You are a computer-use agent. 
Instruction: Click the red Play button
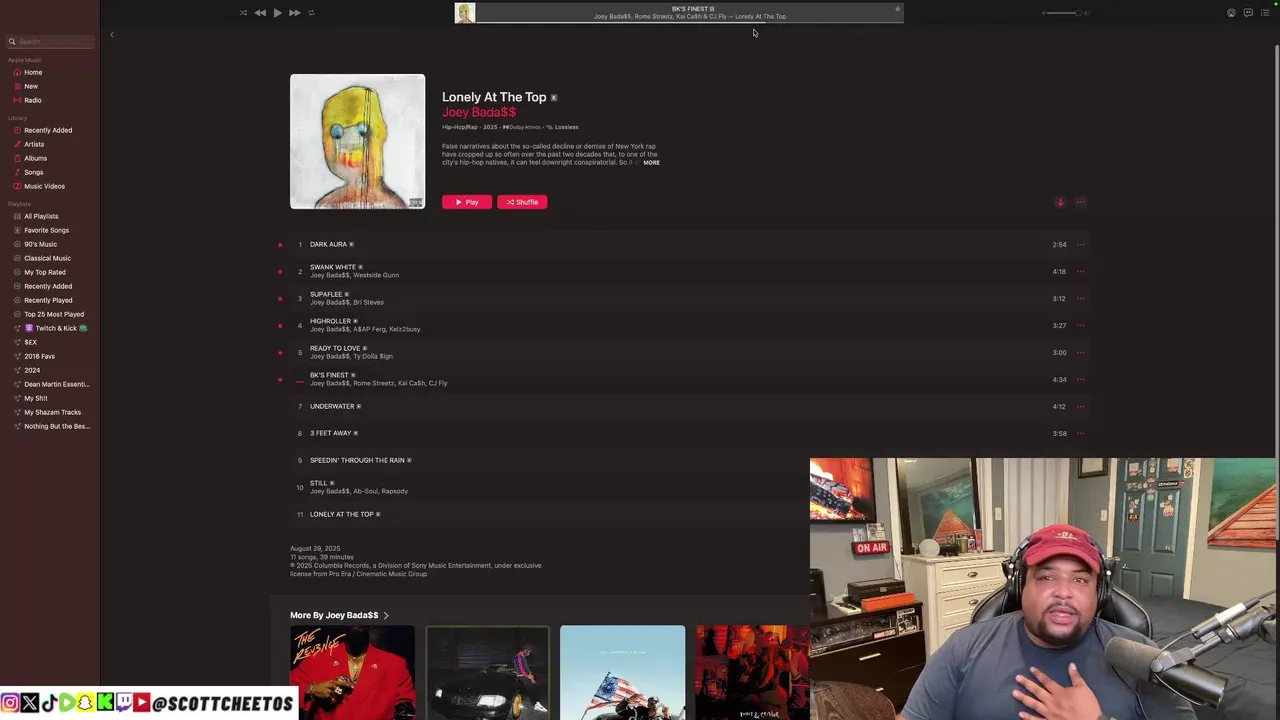(x=467, y=202)
